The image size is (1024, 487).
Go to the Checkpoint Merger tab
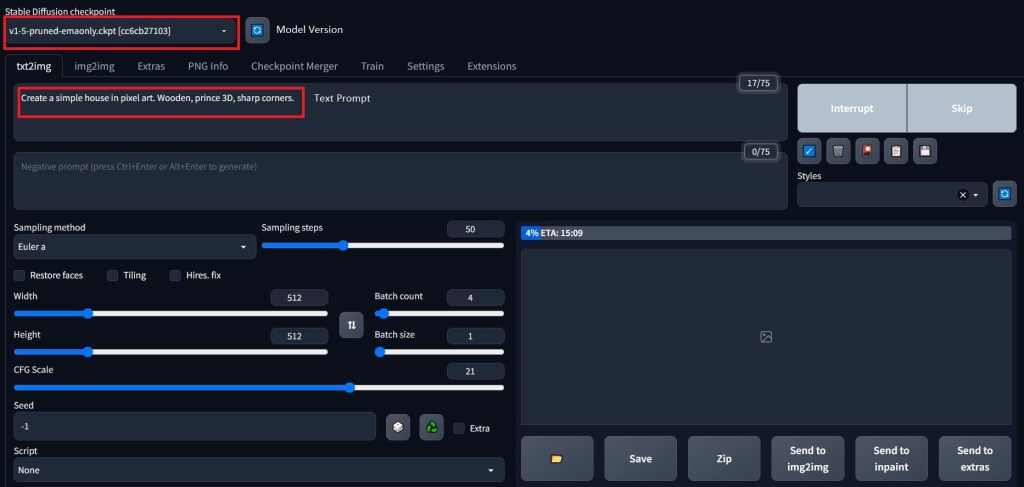tap(295, 66)
